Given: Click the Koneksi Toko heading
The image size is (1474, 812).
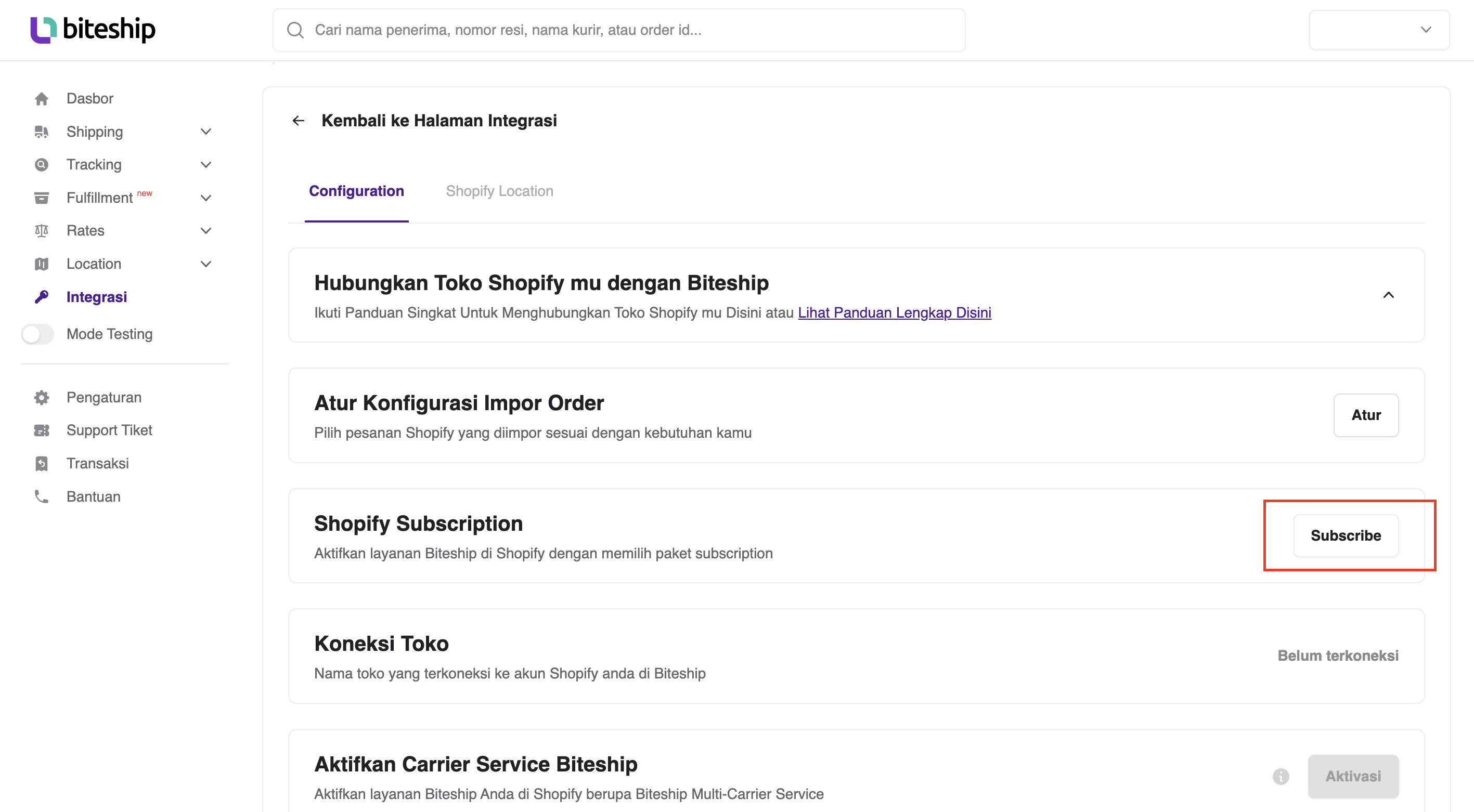Looking at the screenshot, I should tap(381, 644).
